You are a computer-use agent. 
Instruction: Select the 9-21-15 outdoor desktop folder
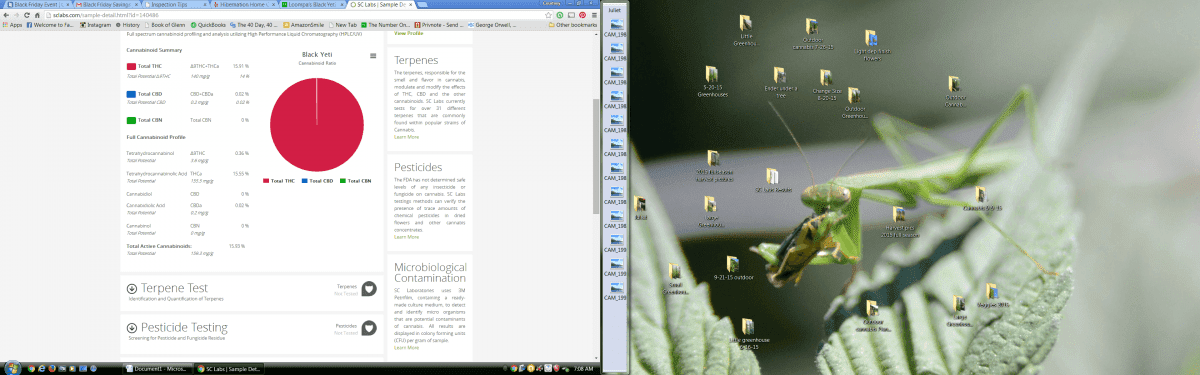732,266
